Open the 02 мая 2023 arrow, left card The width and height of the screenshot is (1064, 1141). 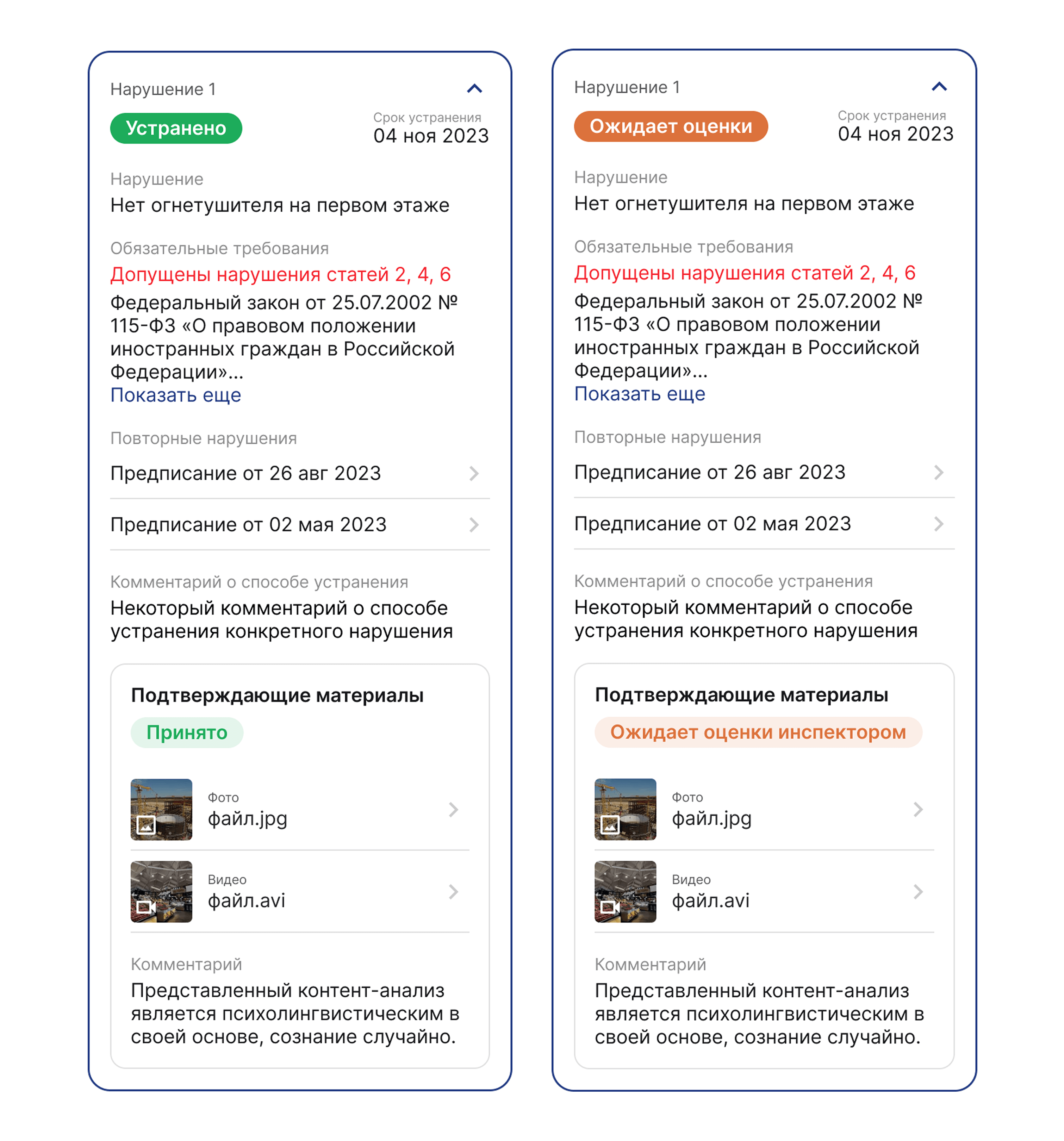coord(473,525)
